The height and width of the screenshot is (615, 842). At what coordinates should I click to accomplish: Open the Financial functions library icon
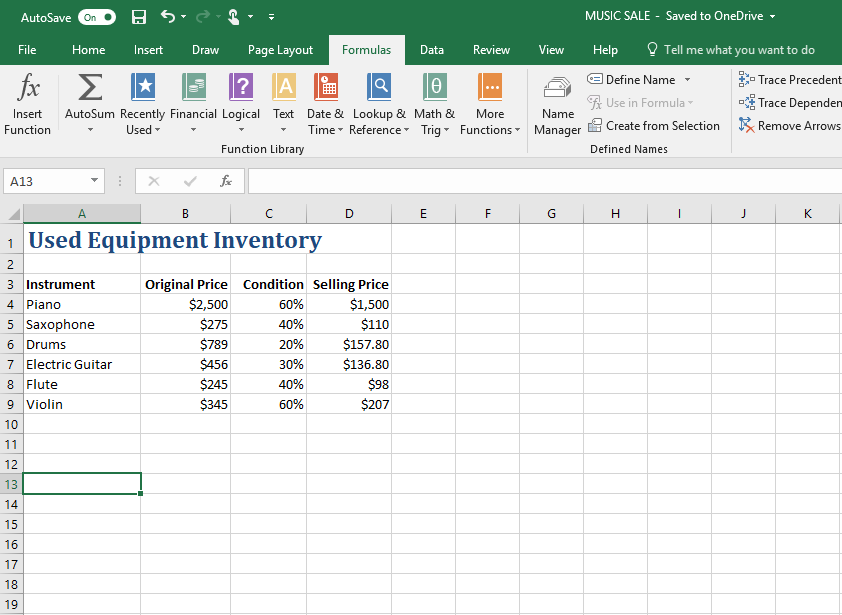point(193,88)
